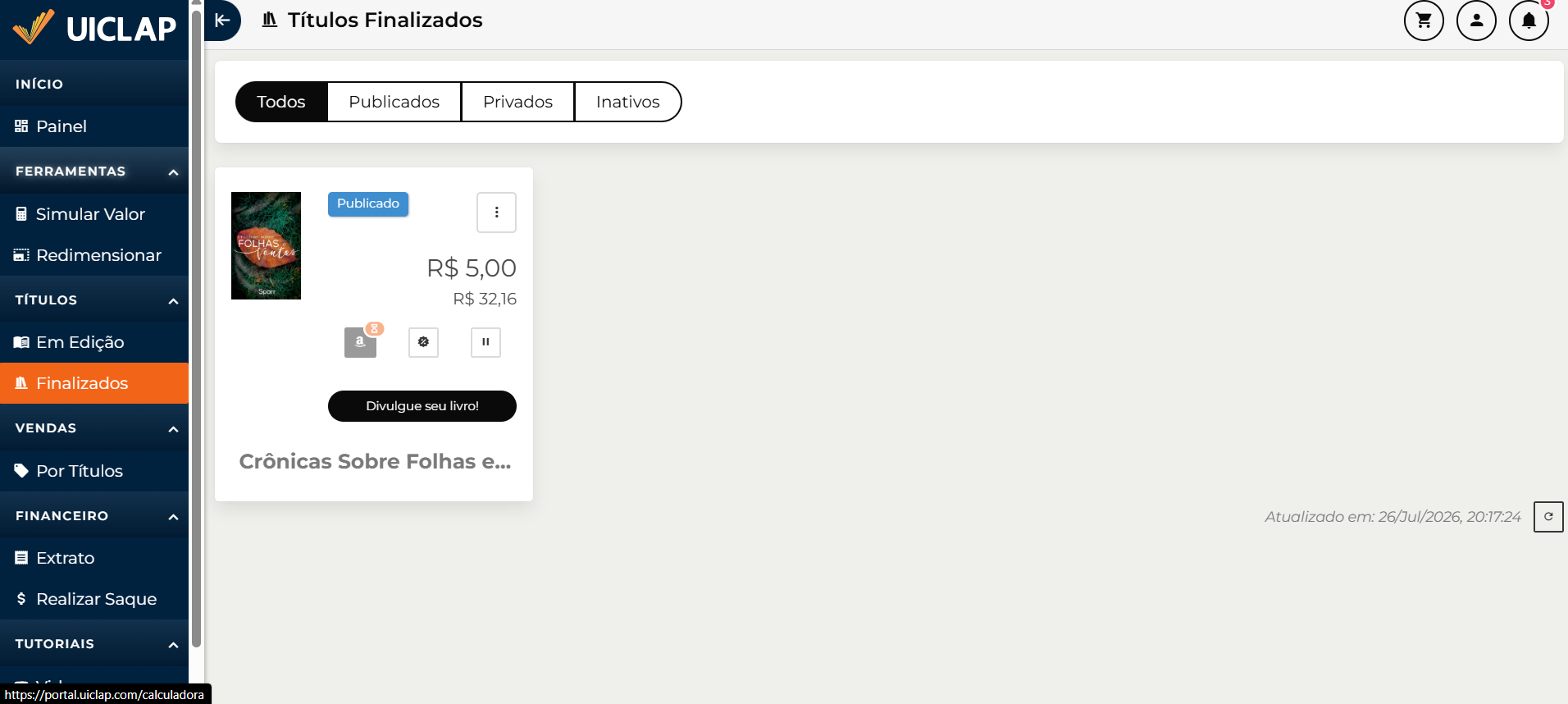Open the notifications bell
The image size is (1568, 704).
pyautogui.click(x=1529, y=21)
